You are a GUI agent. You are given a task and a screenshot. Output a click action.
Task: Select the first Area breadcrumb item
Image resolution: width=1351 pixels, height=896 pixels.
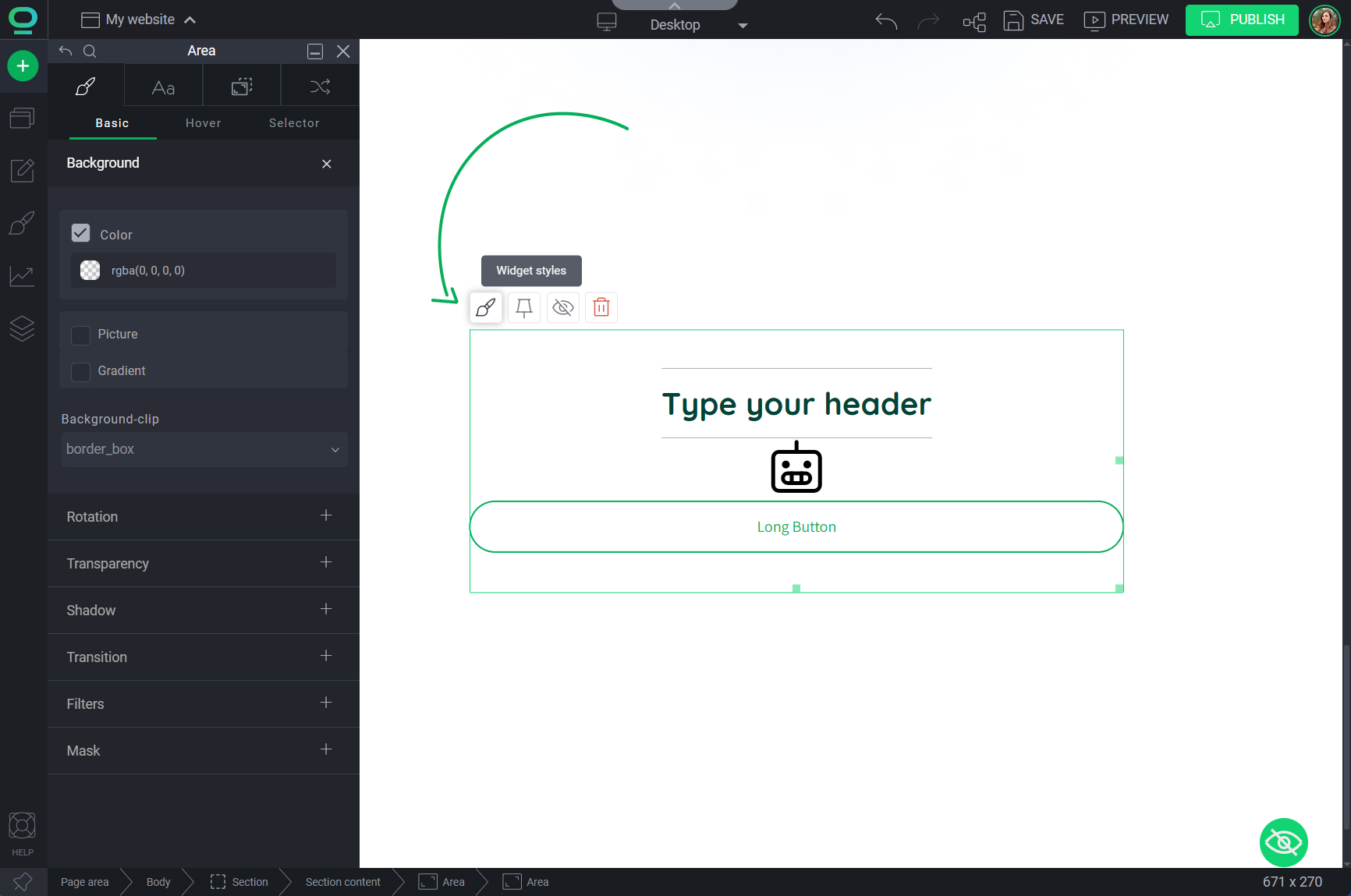441,882
